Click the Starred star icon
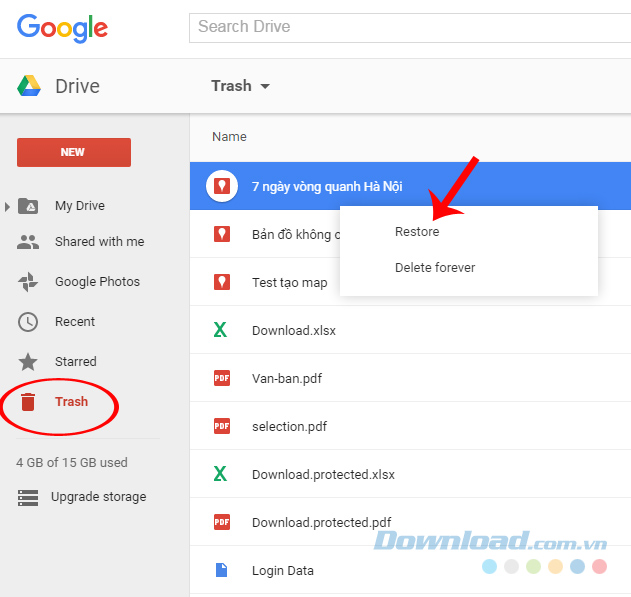The image size is (631, 597). (x=28, y=362)
